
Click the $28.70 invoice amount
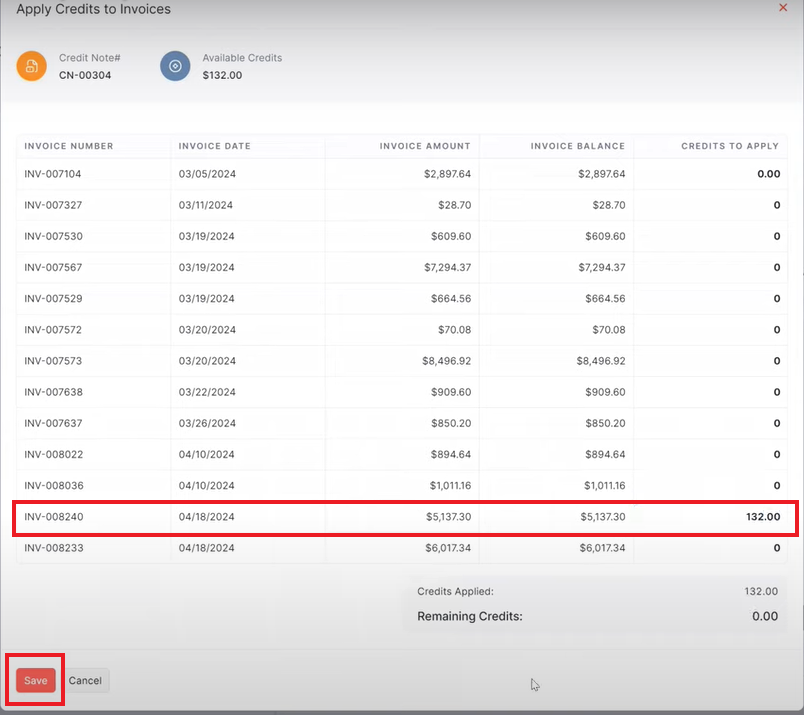pos(454,205)
